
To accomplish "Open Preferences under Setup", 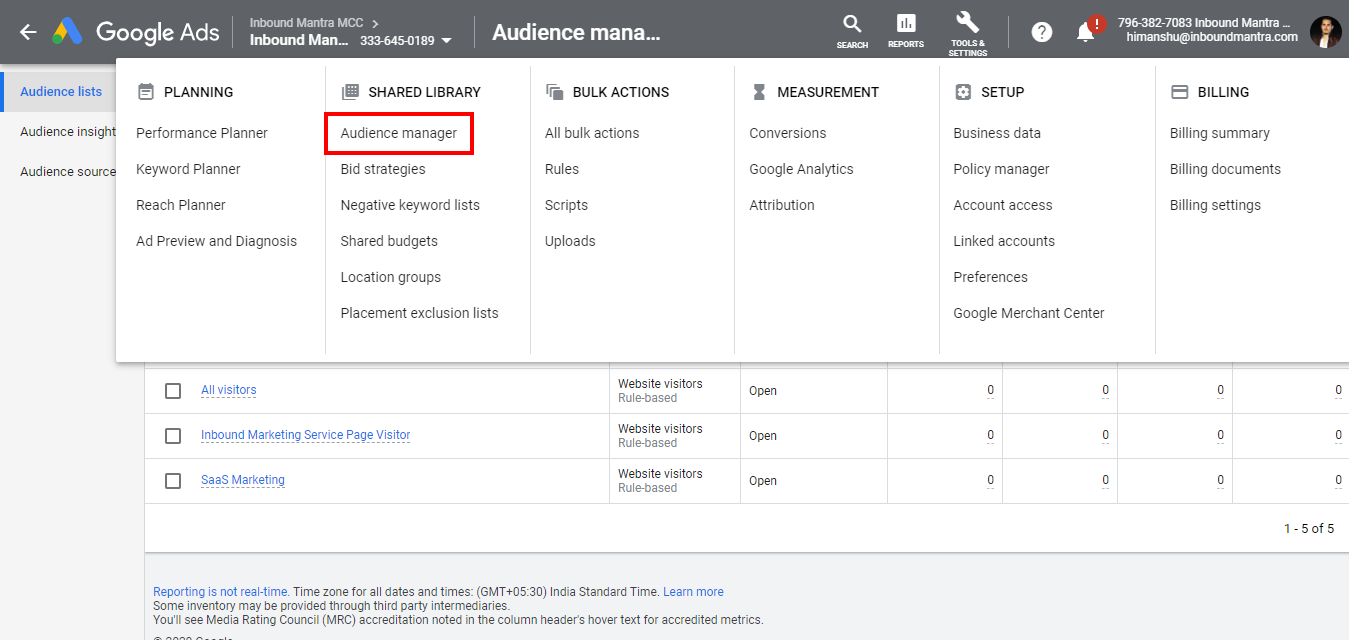I will (990, 277).
